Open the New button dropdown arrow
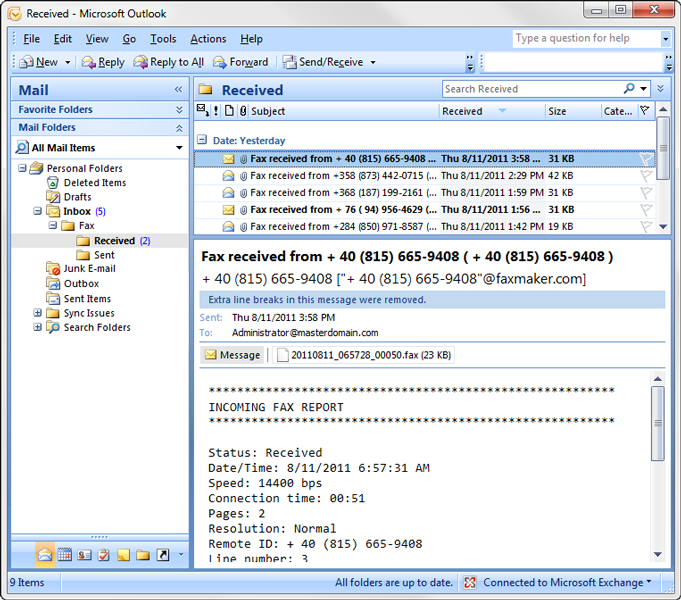The width and height of the screenshot is (681, 600). pyautogui.click(x=68, y=62)
